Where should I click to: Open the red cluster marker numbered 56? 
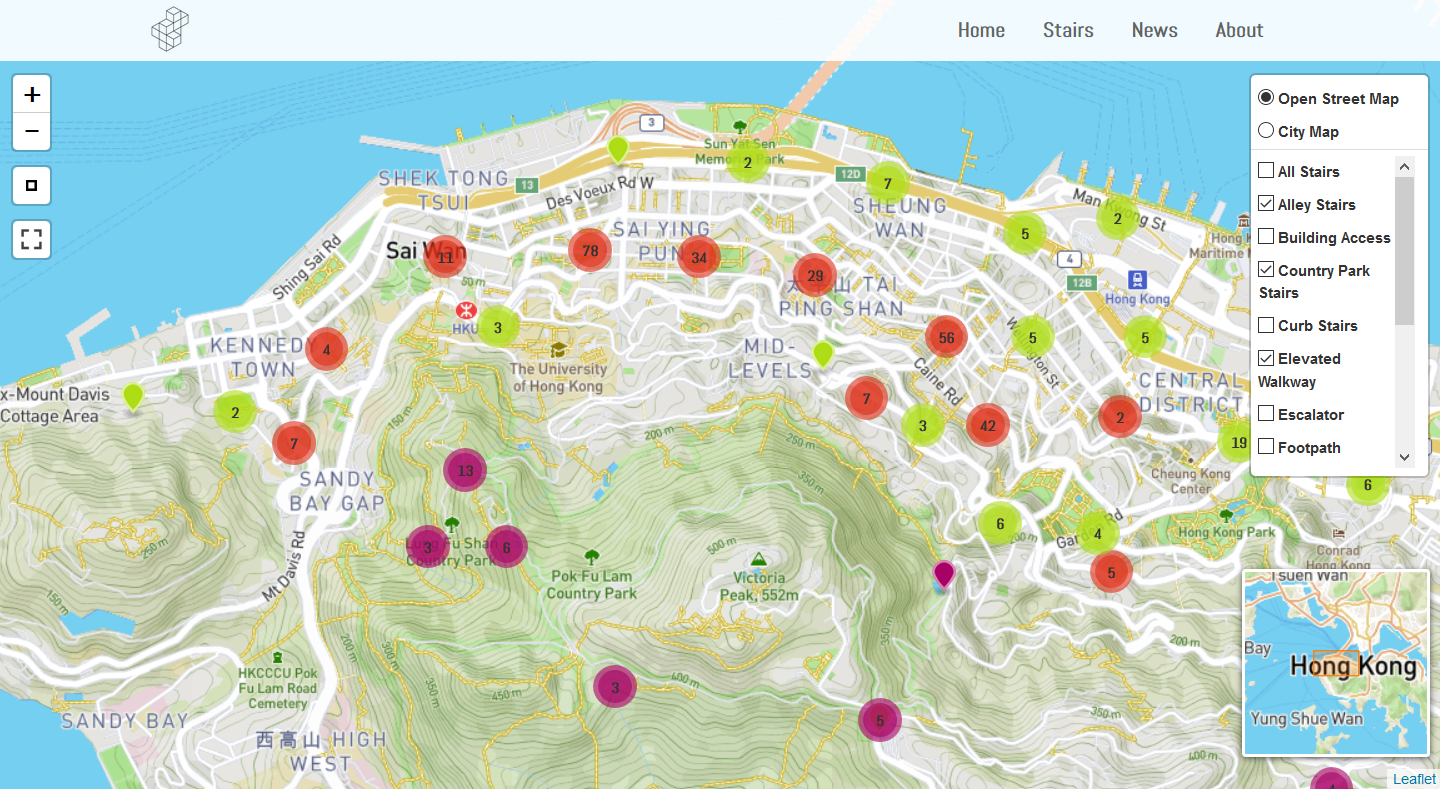[946, 337]
